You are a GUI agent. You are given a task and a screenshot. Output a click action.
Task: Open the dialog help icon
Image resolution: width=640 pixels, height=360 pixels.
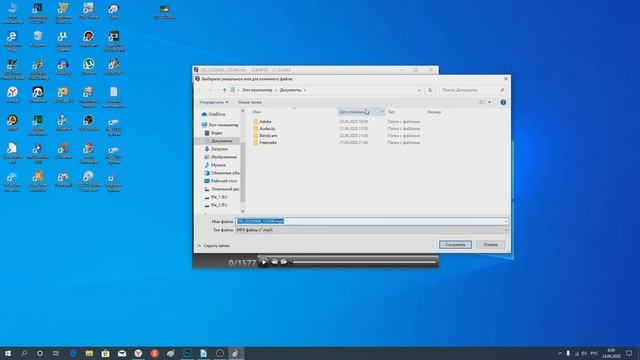[x=503, y=102]
